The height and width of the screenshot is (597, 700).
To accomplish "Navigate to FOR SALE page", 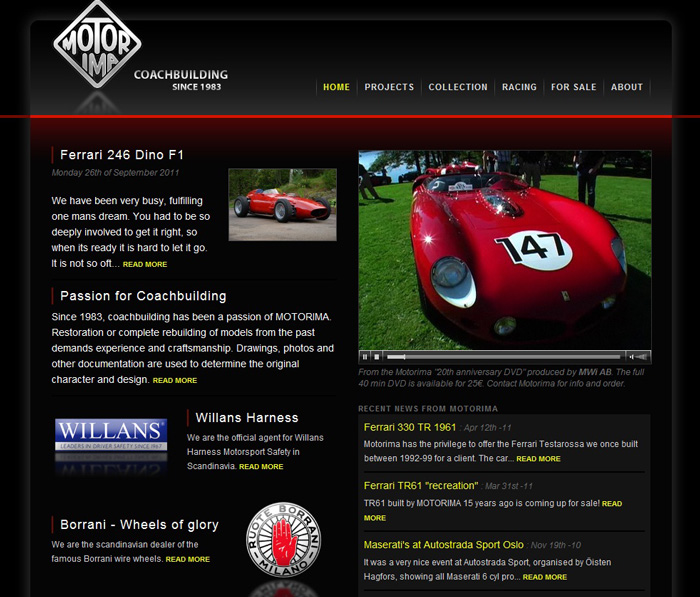I will [573, 87].
